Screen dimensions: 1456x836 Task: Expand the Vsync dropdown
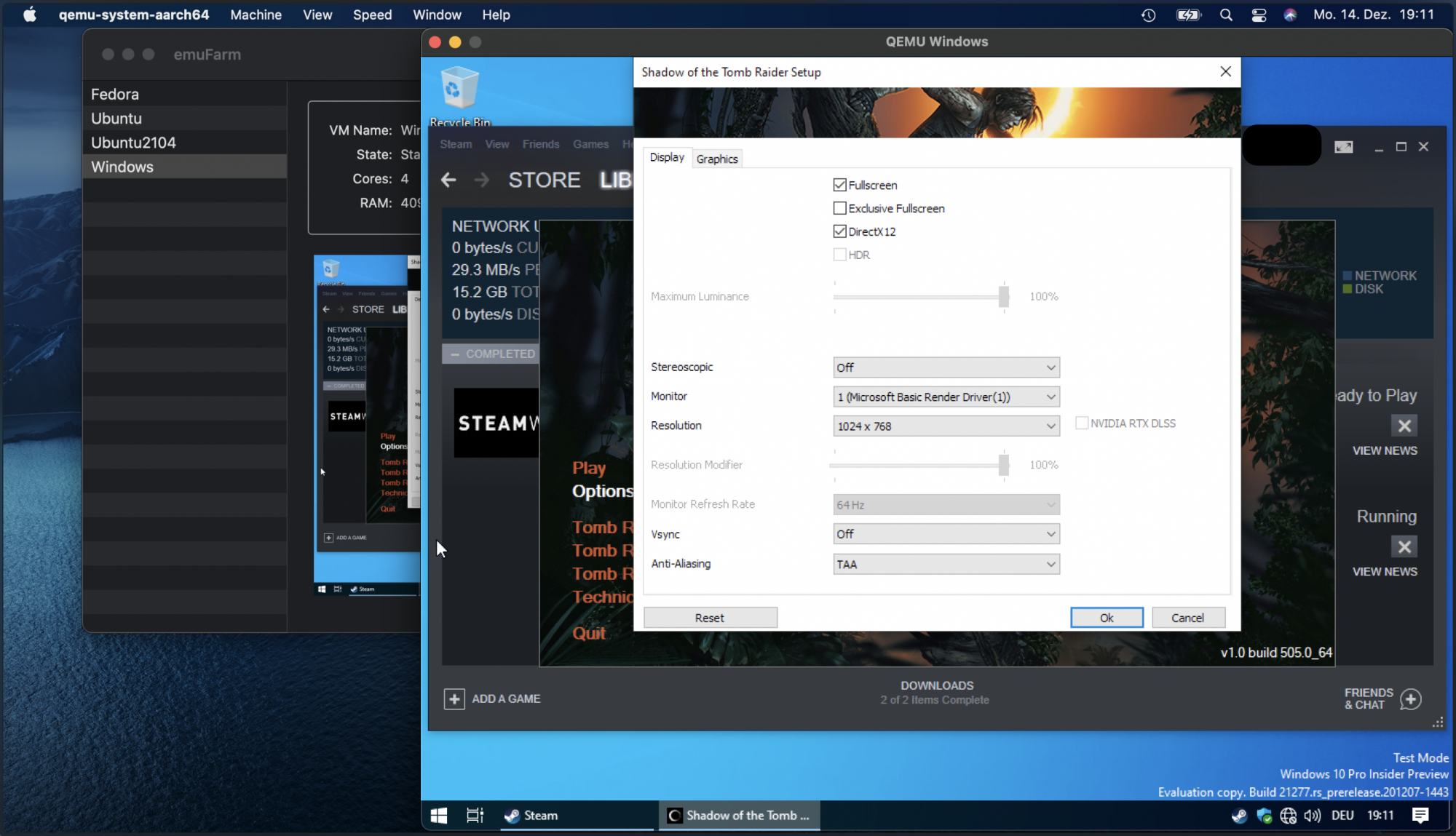[946, 534]
